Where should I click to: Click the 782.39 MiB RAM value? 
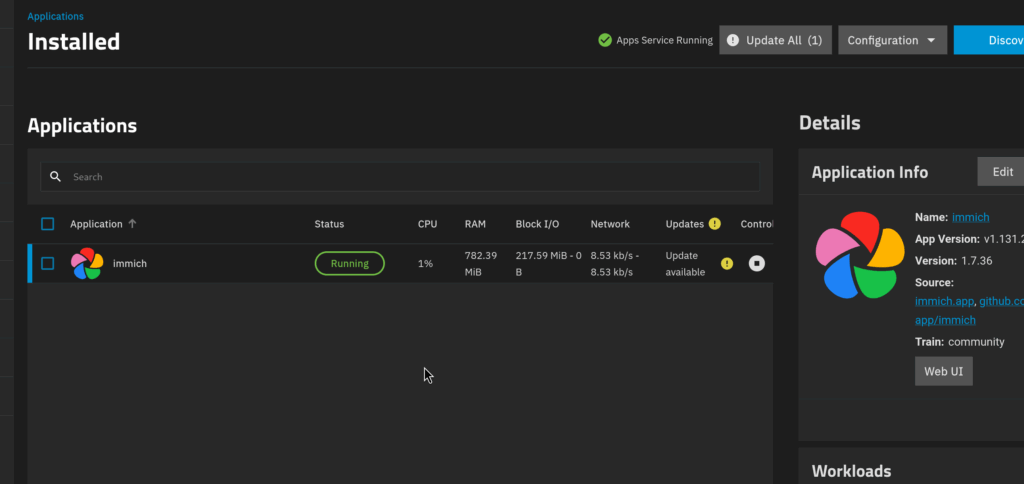pyautogui.click(x=479, y=263)
